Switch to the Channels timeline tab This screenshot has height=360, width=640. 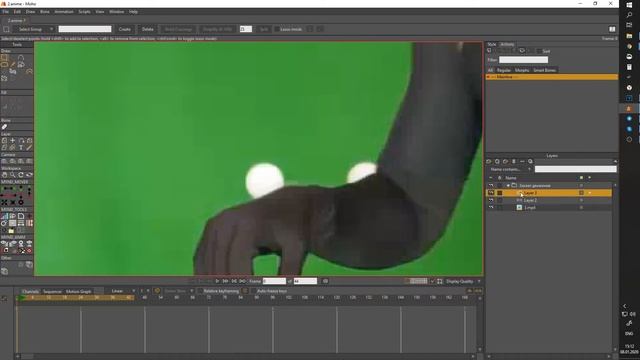click(x=30, y=291)
